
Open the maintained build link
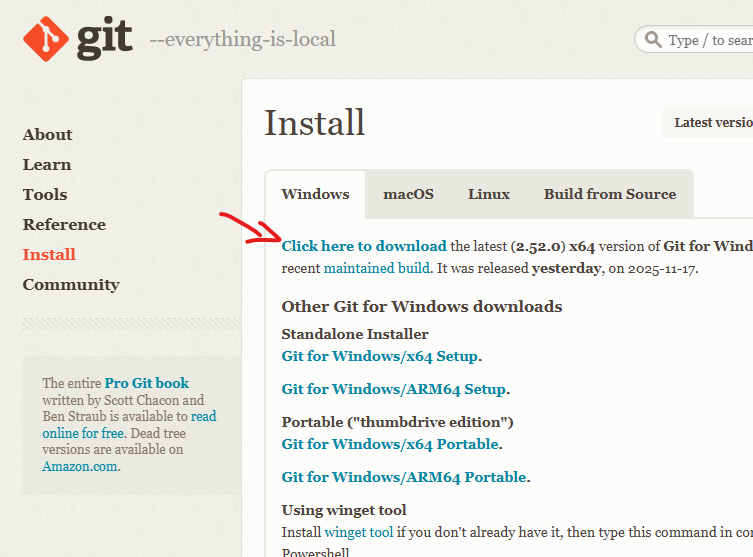pos(376,268)
